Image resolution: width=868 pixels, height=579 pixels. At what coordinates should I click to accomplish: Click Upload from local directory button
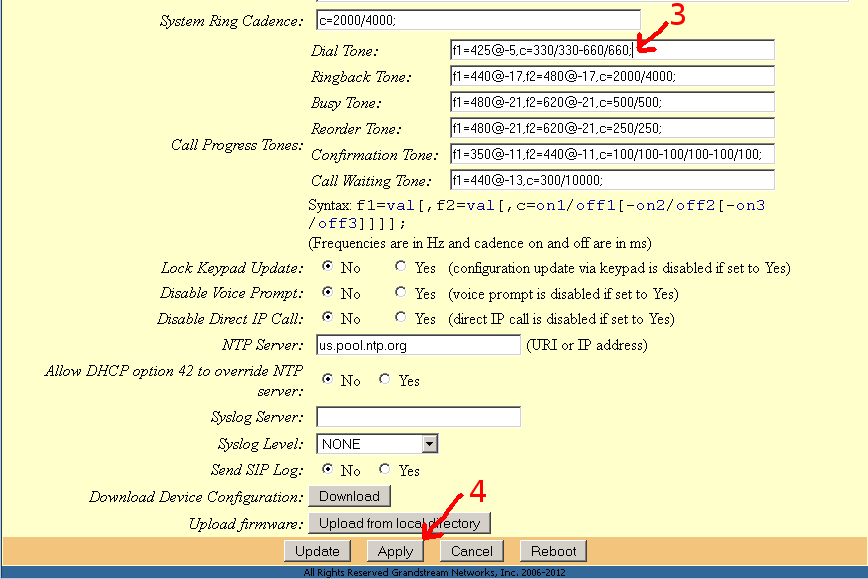(399, 523)
